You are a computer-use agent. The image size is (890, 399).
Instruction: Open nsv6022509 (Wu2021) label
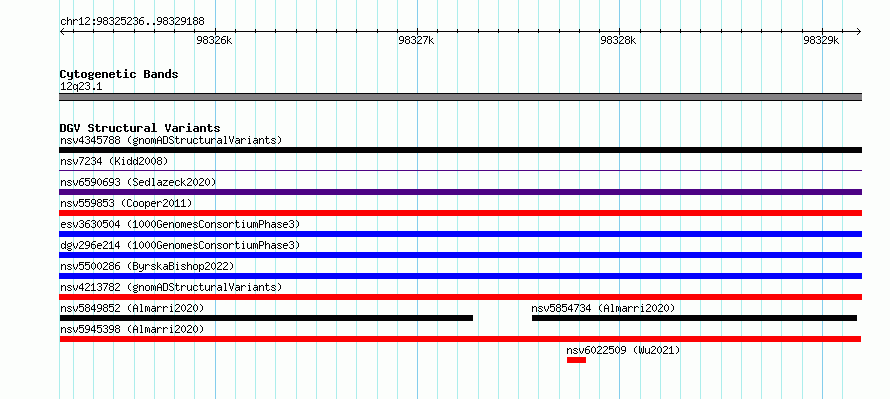(623, 350)
